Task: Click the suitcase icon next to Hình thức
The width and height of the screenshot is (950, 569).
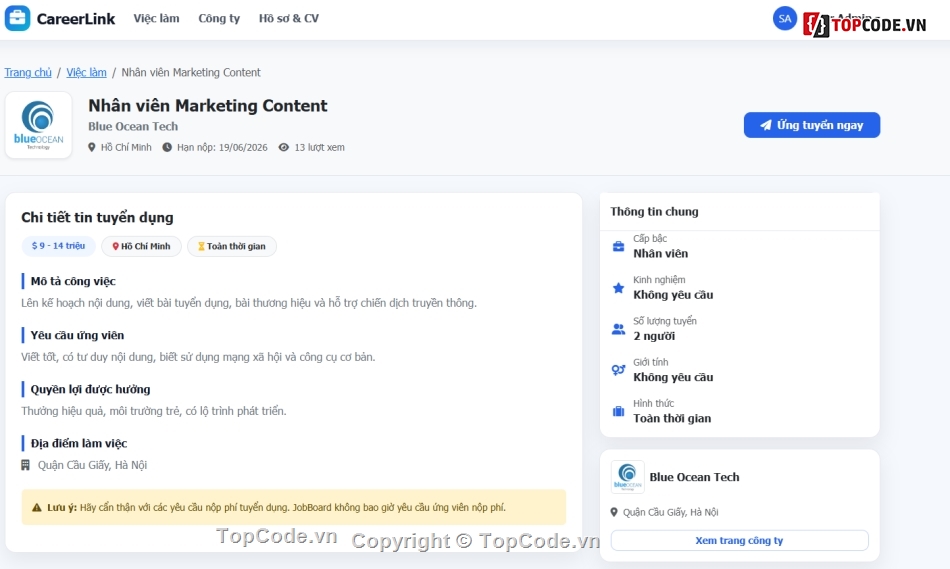Action: tap(618, 411)
